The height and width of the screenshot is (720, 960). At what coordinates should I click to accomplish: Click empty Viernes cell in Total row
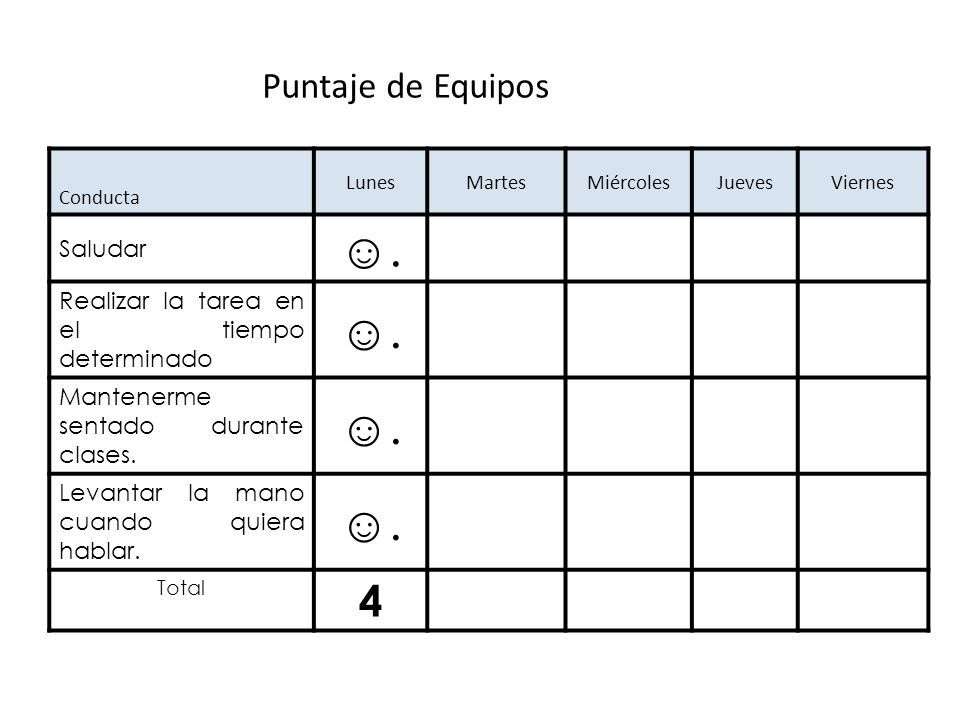(863, 601)
